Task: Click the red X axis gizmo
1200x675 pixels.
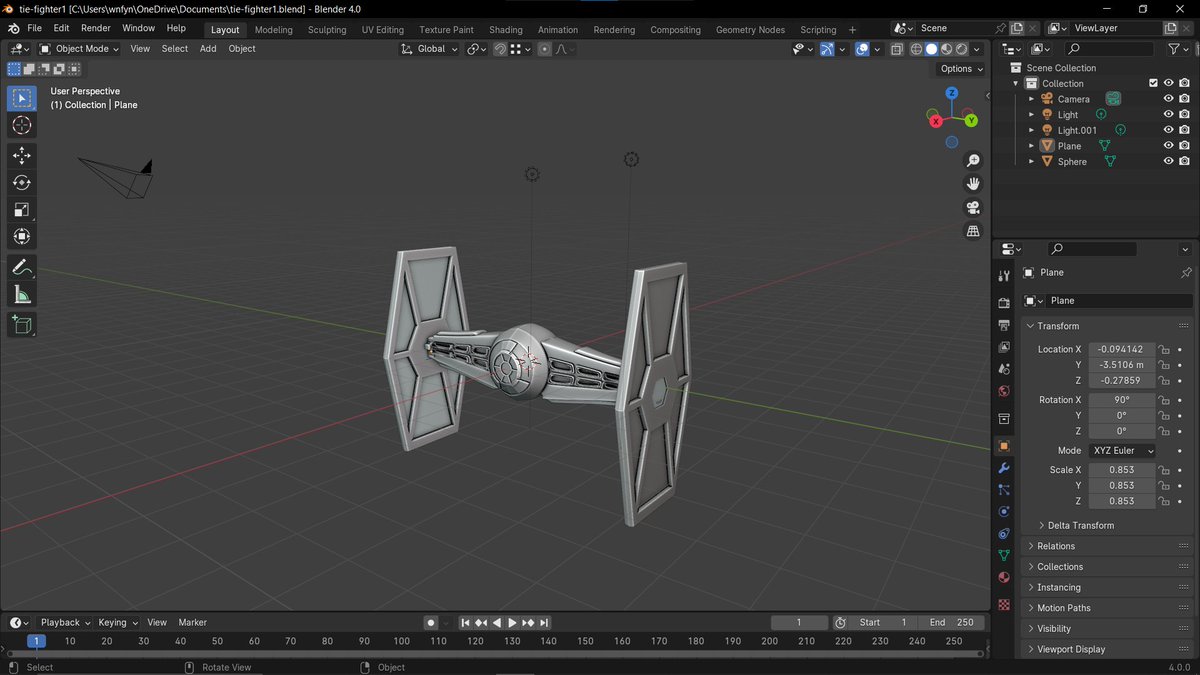Action: tap(936, 121)
